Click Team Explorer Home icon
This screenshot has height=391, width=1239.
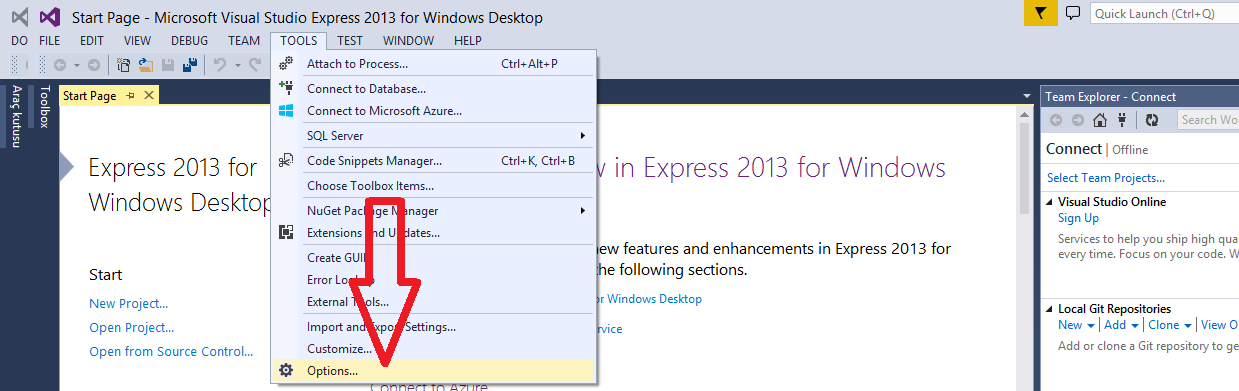pyautogui.click(x=1100, y=120)
